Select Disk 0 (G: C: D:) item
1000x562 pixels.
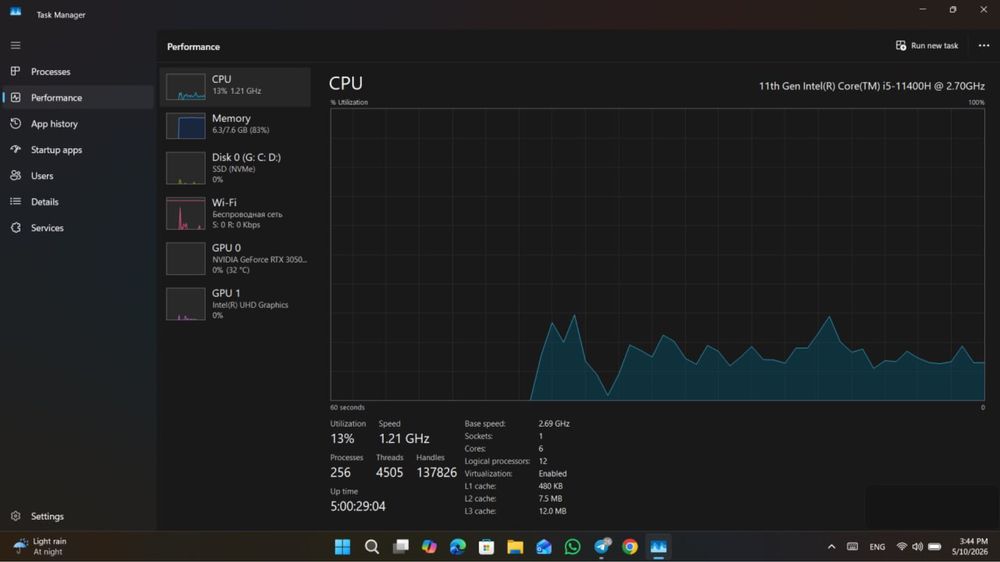pos(235,168)
